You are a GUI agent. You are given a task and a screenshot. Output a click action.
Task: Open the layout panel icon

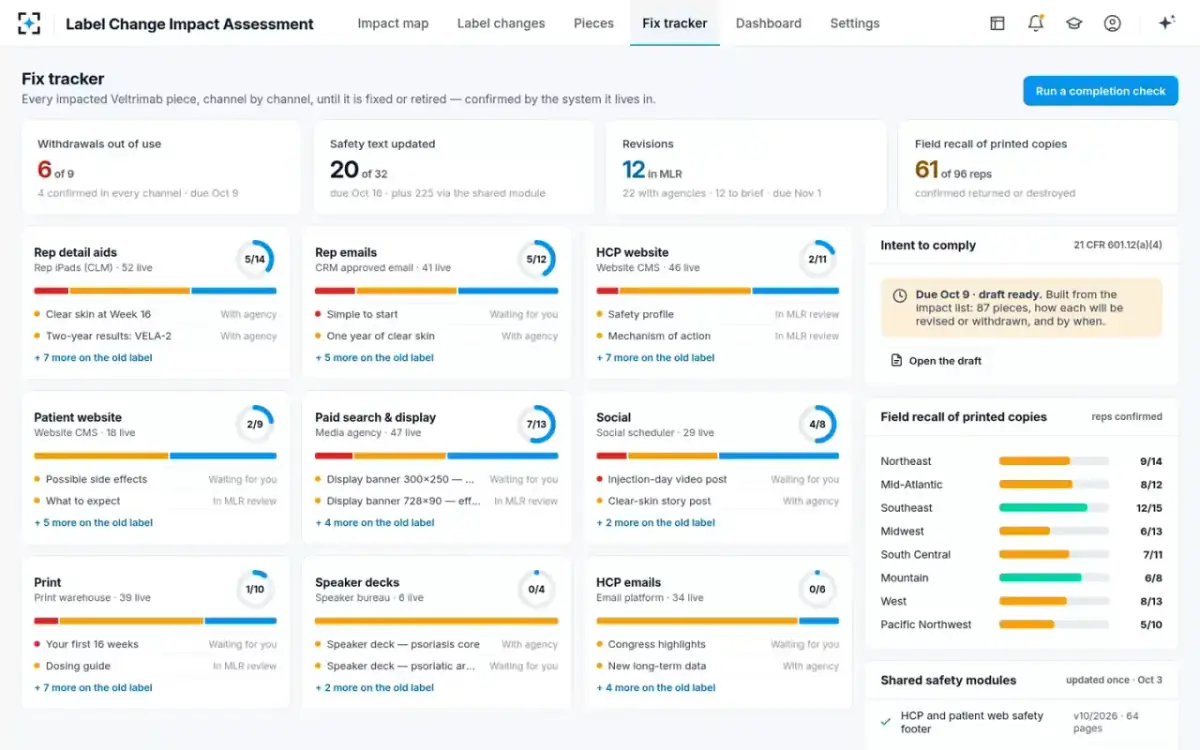(x=997, y=23)
